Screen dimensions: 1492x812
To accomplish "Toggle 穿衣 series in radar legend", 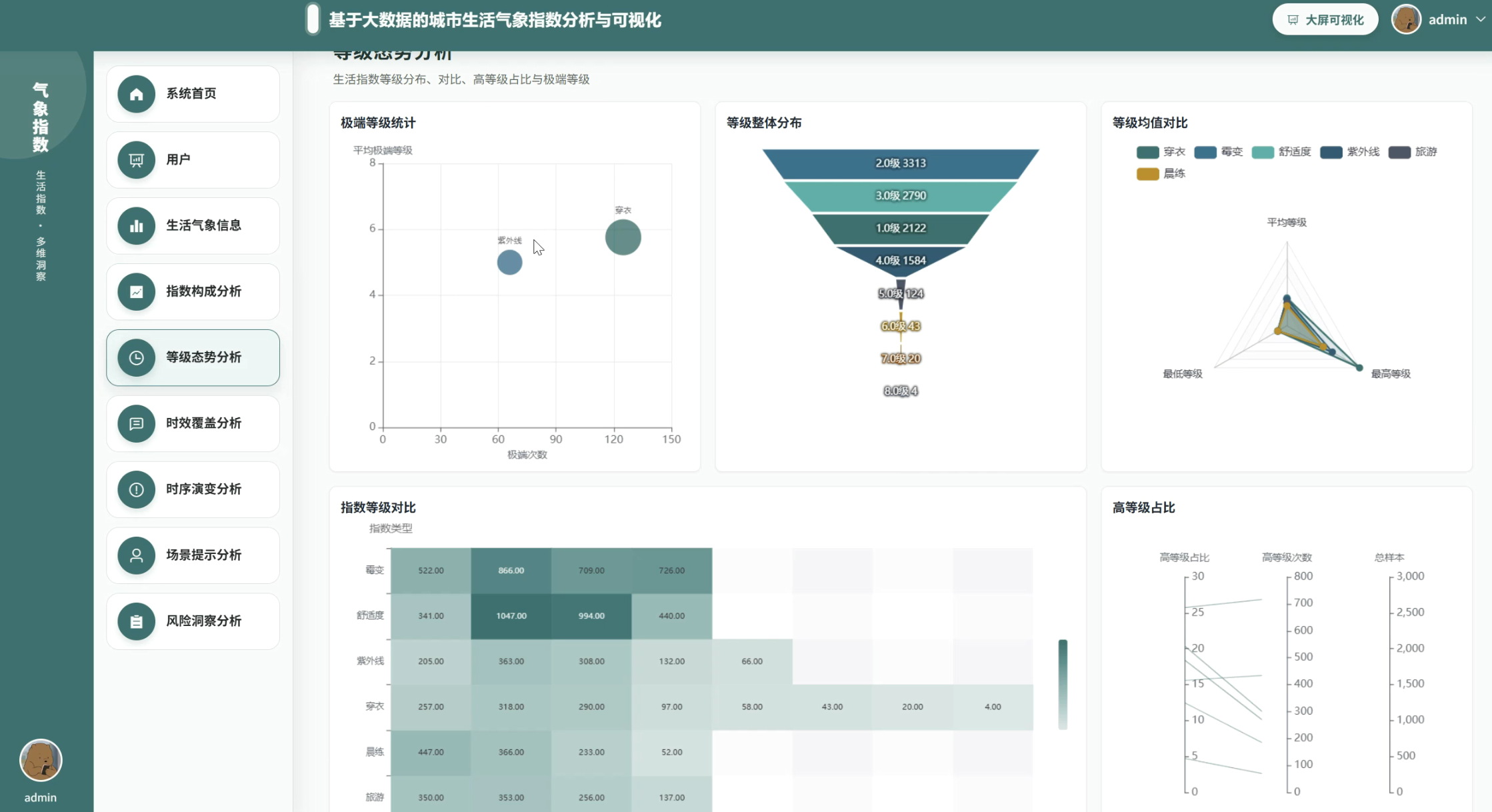I will (1161, 152).
